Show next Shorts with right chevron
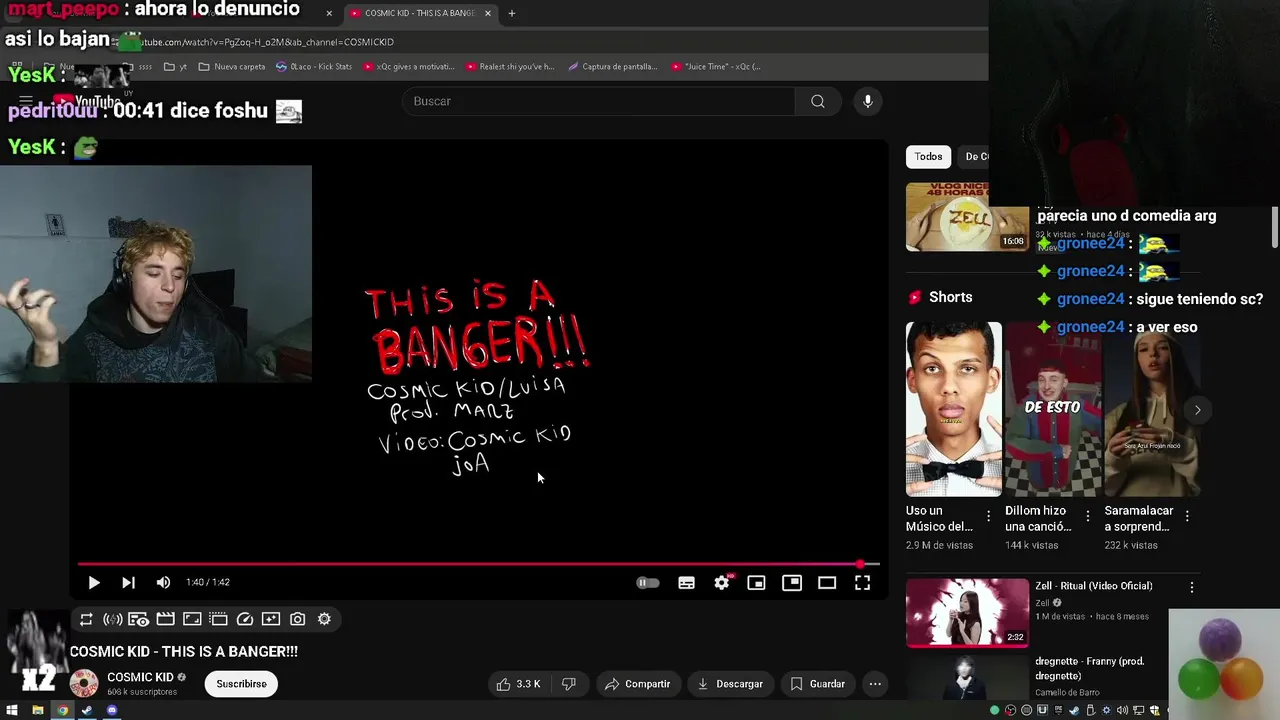 [1197, 410]
